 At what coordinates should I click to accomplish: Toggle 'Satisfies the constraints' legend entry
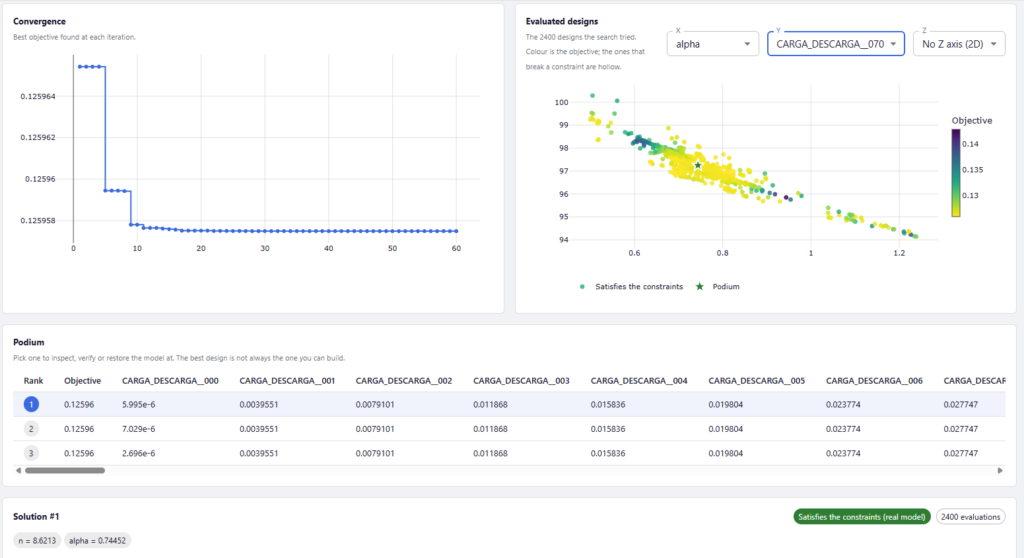631,286
